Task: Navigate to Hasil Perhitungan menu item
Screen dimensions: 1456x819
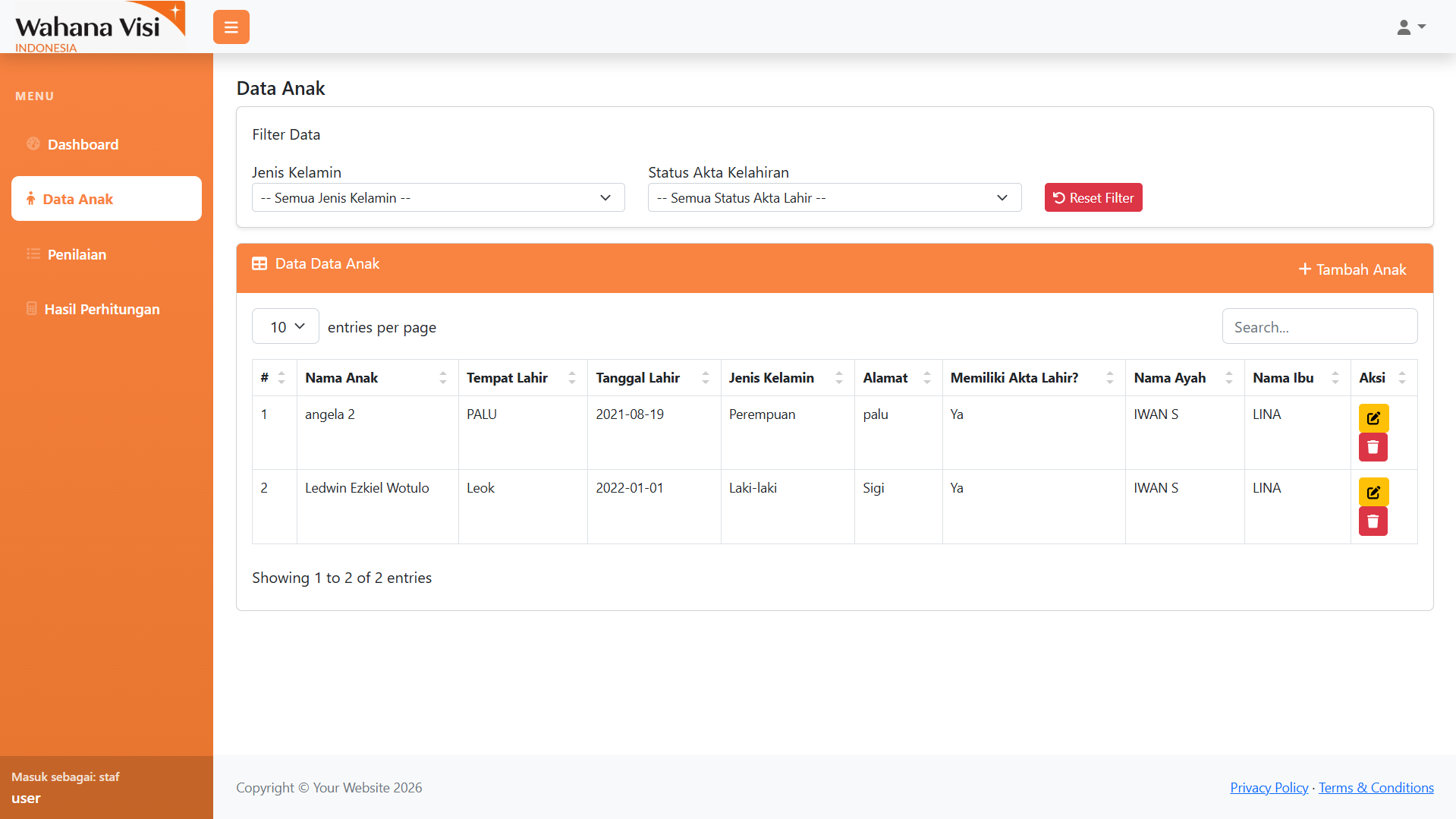Action: 102,309
